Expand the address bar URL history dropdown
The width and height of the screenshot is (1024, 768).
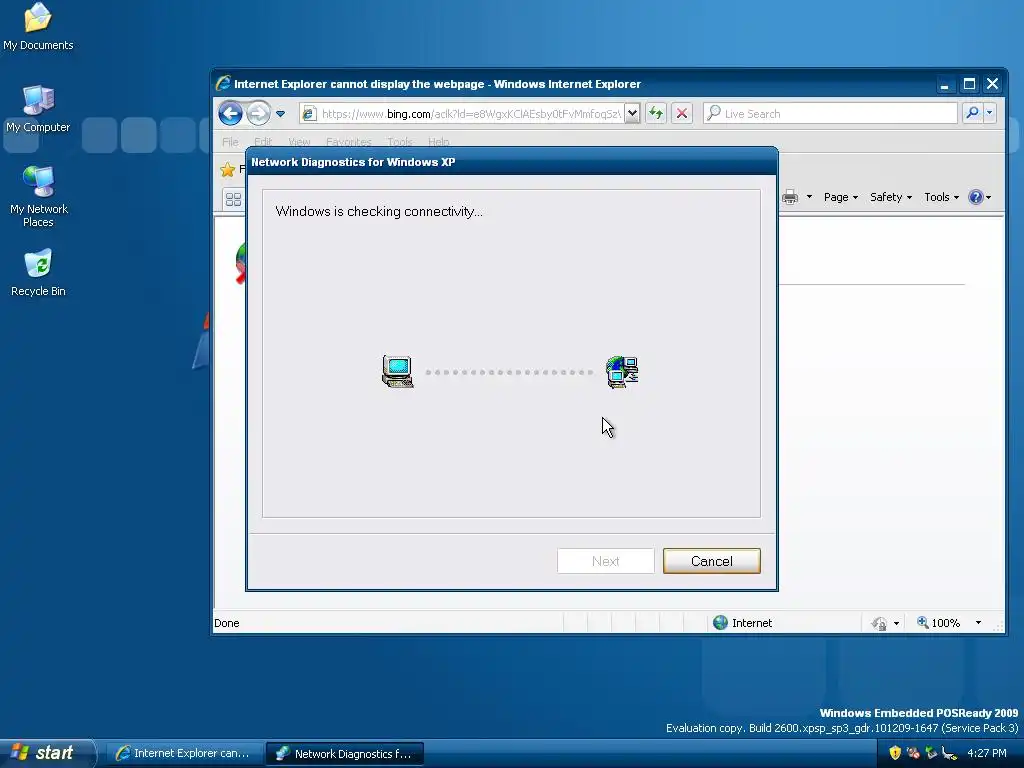pos(632,114)
